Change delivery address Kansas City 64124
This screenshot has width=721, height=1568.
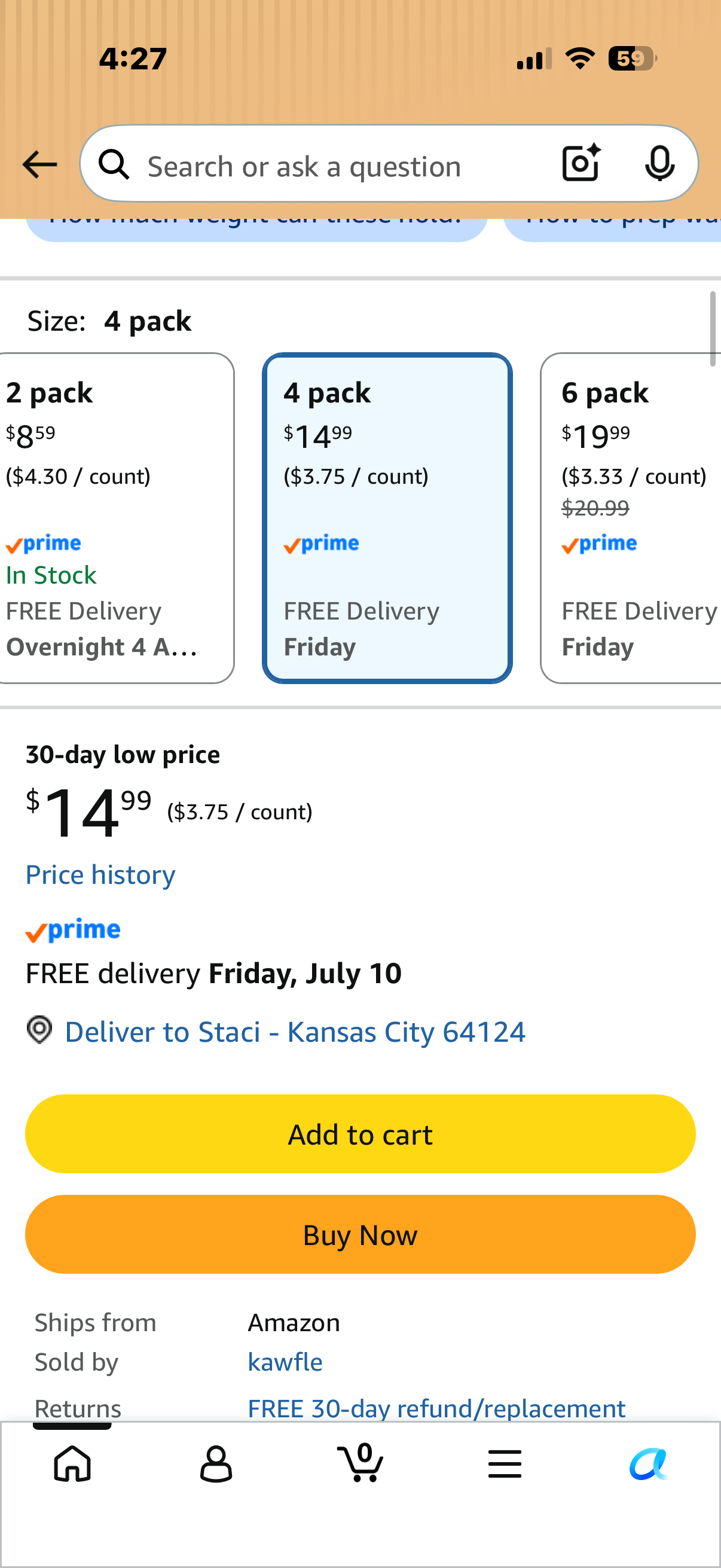click(x=295, y=1032)
